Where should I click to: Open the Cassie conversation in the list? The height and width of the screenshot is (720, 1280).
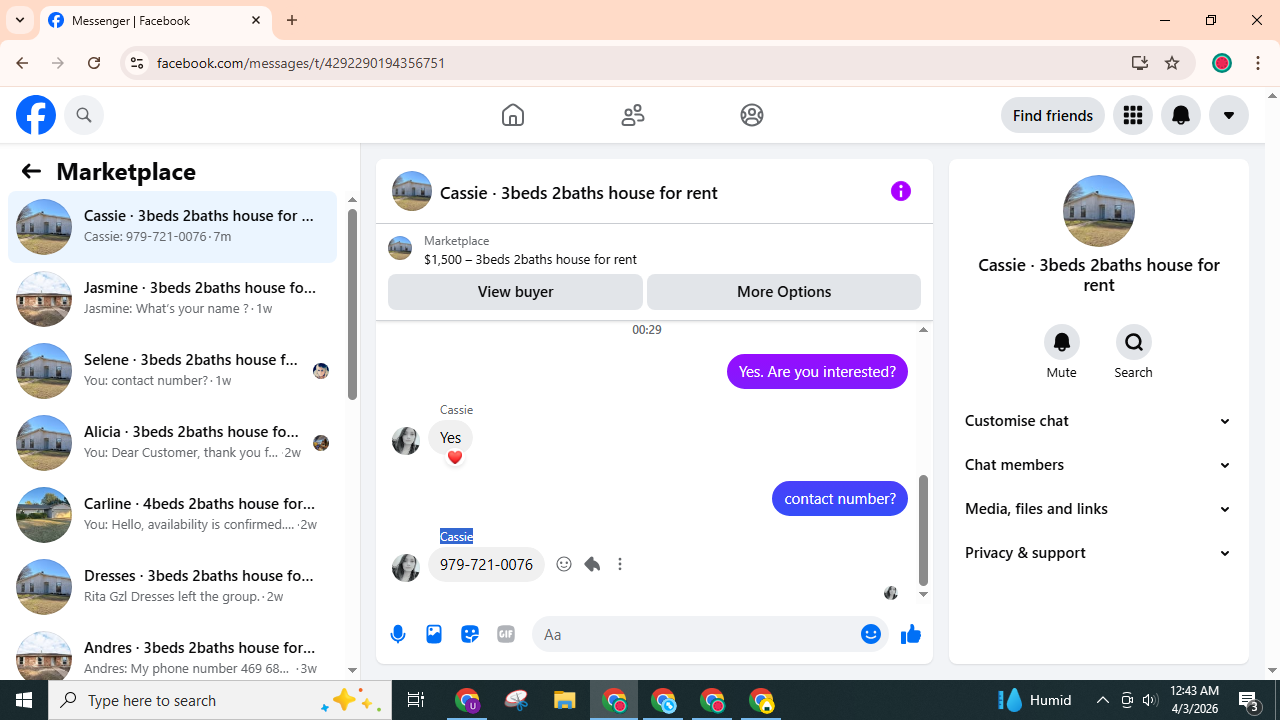coord(172,227)
